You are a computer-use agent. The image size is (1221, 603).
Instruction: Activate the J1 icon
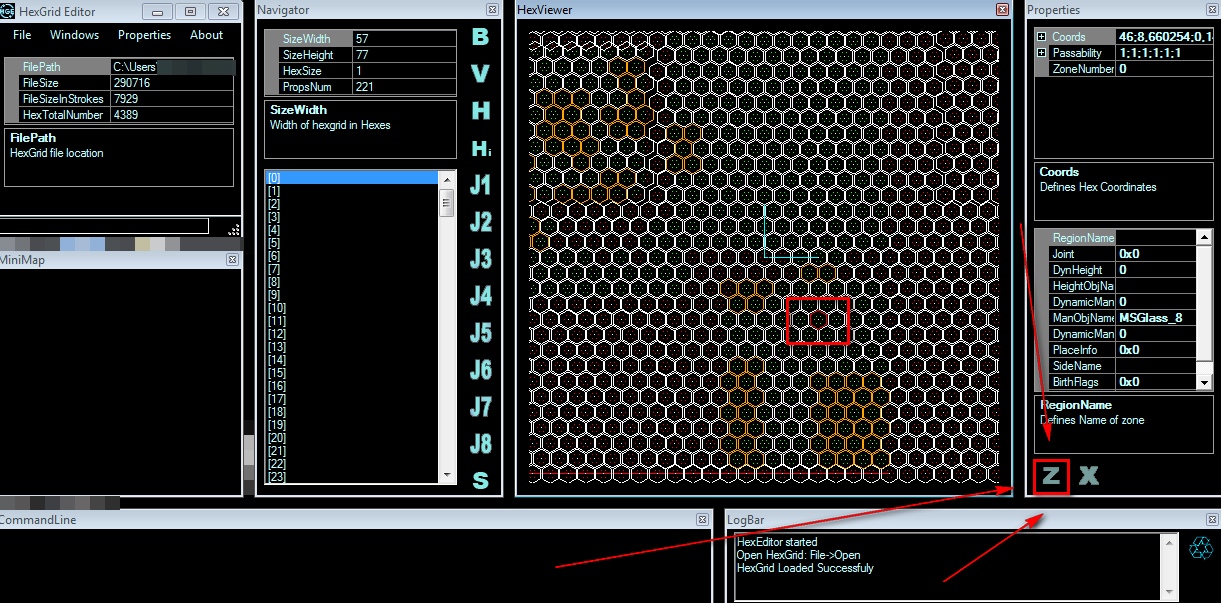pyautogui.click(x=481, y=185)
